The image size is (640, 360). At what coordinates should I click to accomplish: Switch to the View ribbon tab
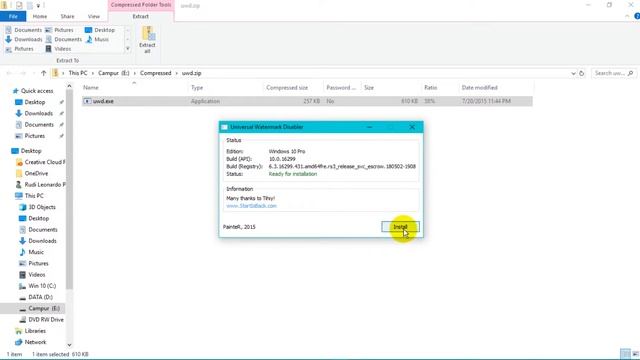[93, 16]
